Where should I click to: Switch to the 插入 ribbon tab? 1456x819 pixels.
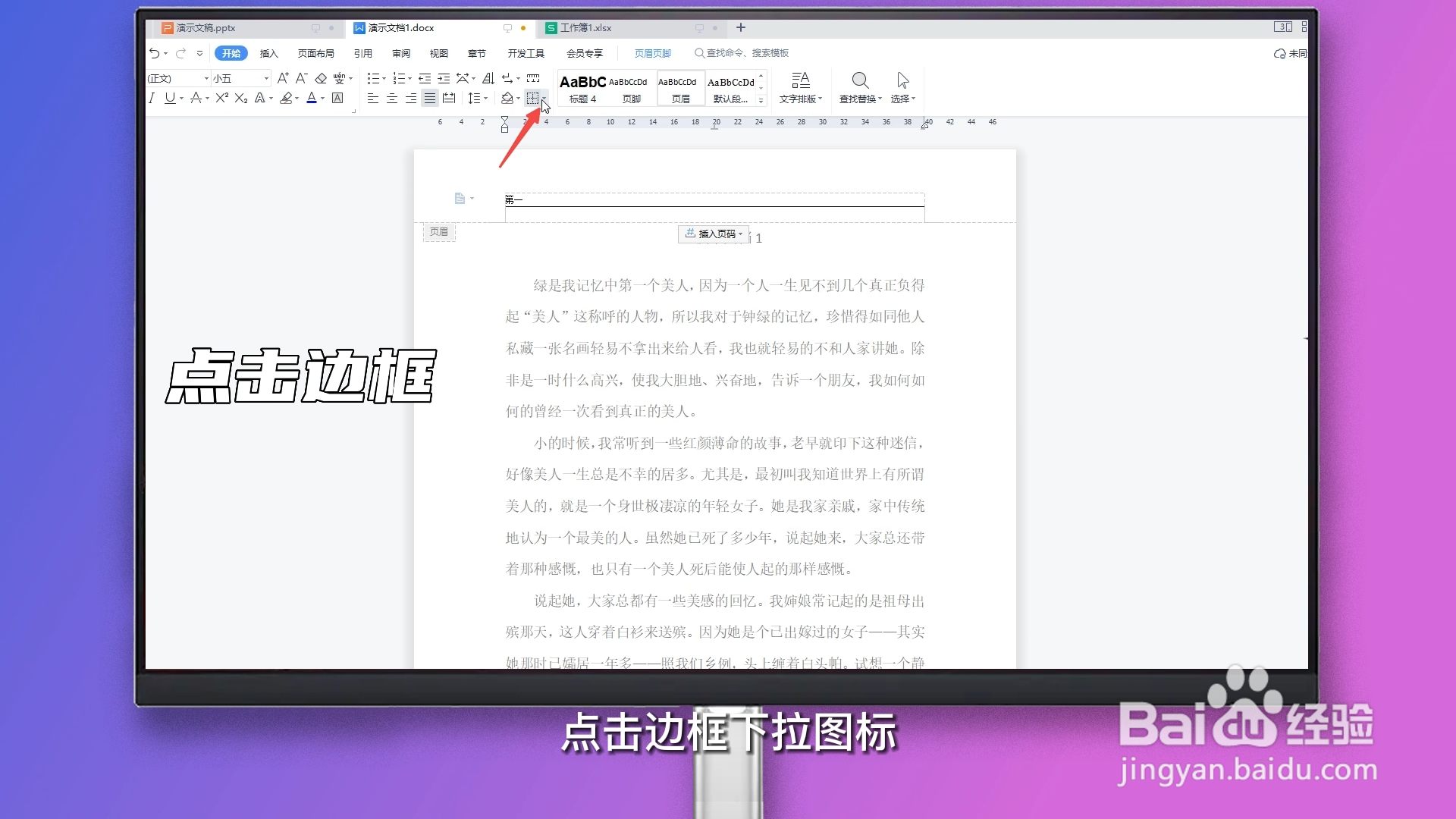(270, 53)
